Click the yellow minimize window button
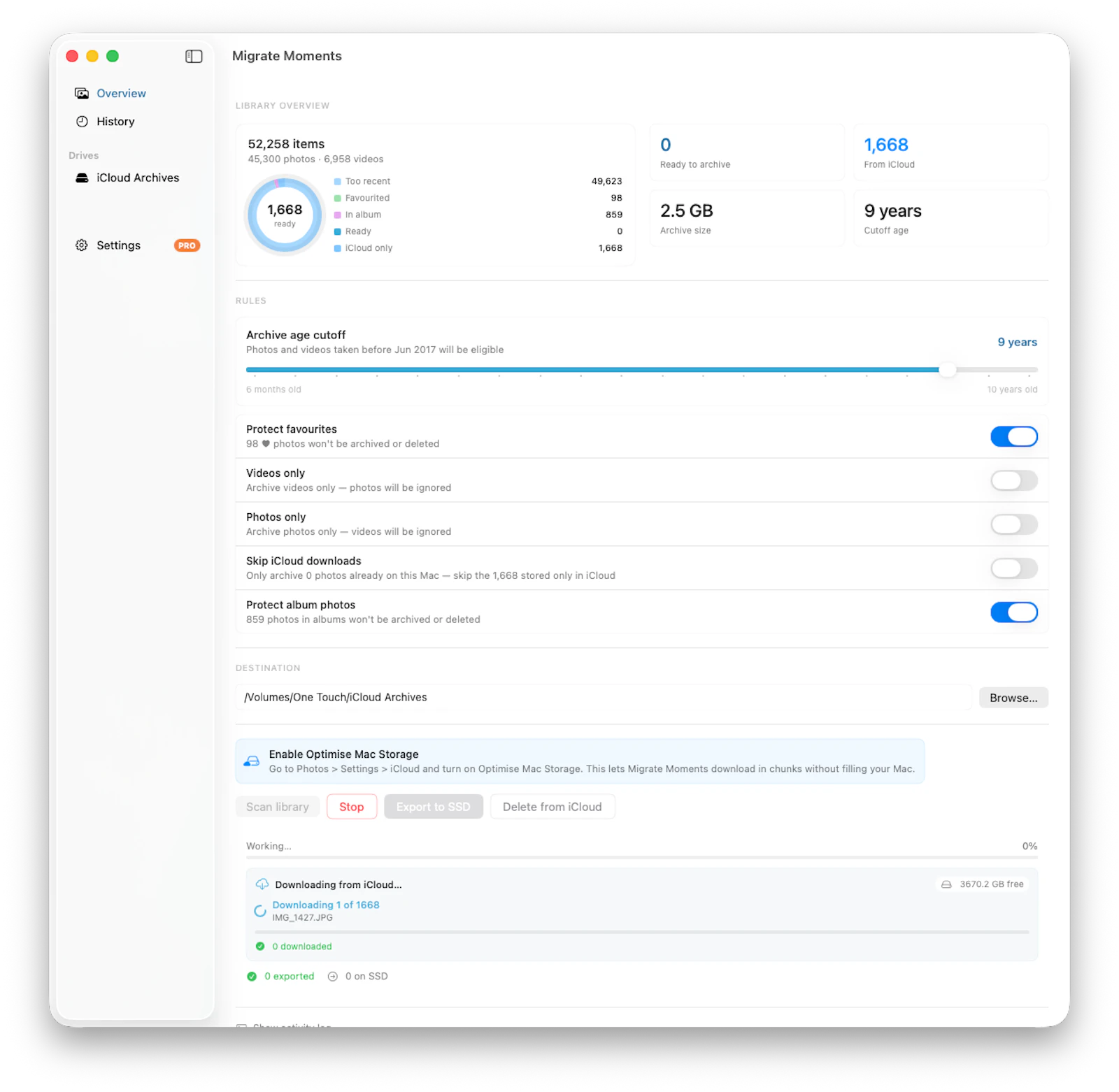The image size is (1119, 1092). point(92,57)
